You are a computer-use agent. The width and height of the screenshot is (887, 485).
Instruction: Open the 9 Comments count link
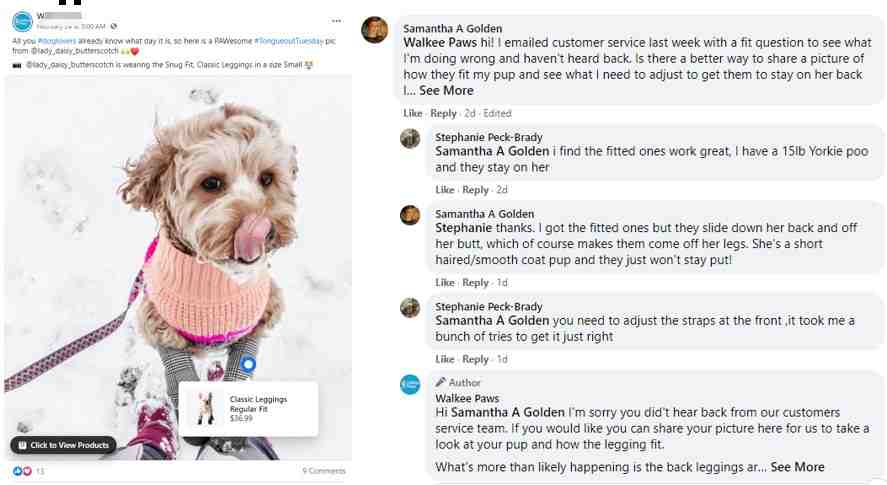click(x=324, y=471)
